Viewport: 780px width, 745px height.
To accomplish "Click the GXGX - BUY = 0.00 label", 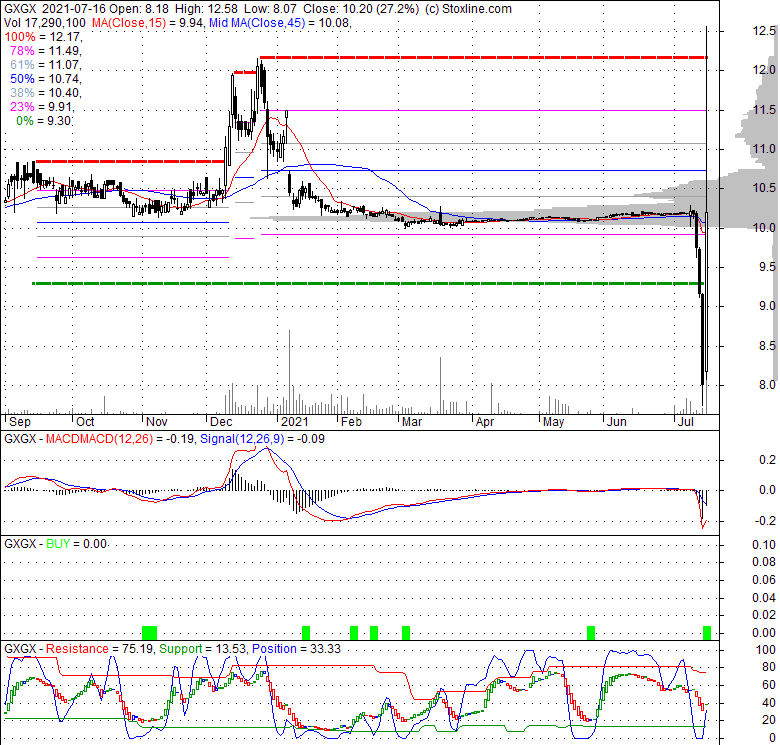I will click(55, 544).
